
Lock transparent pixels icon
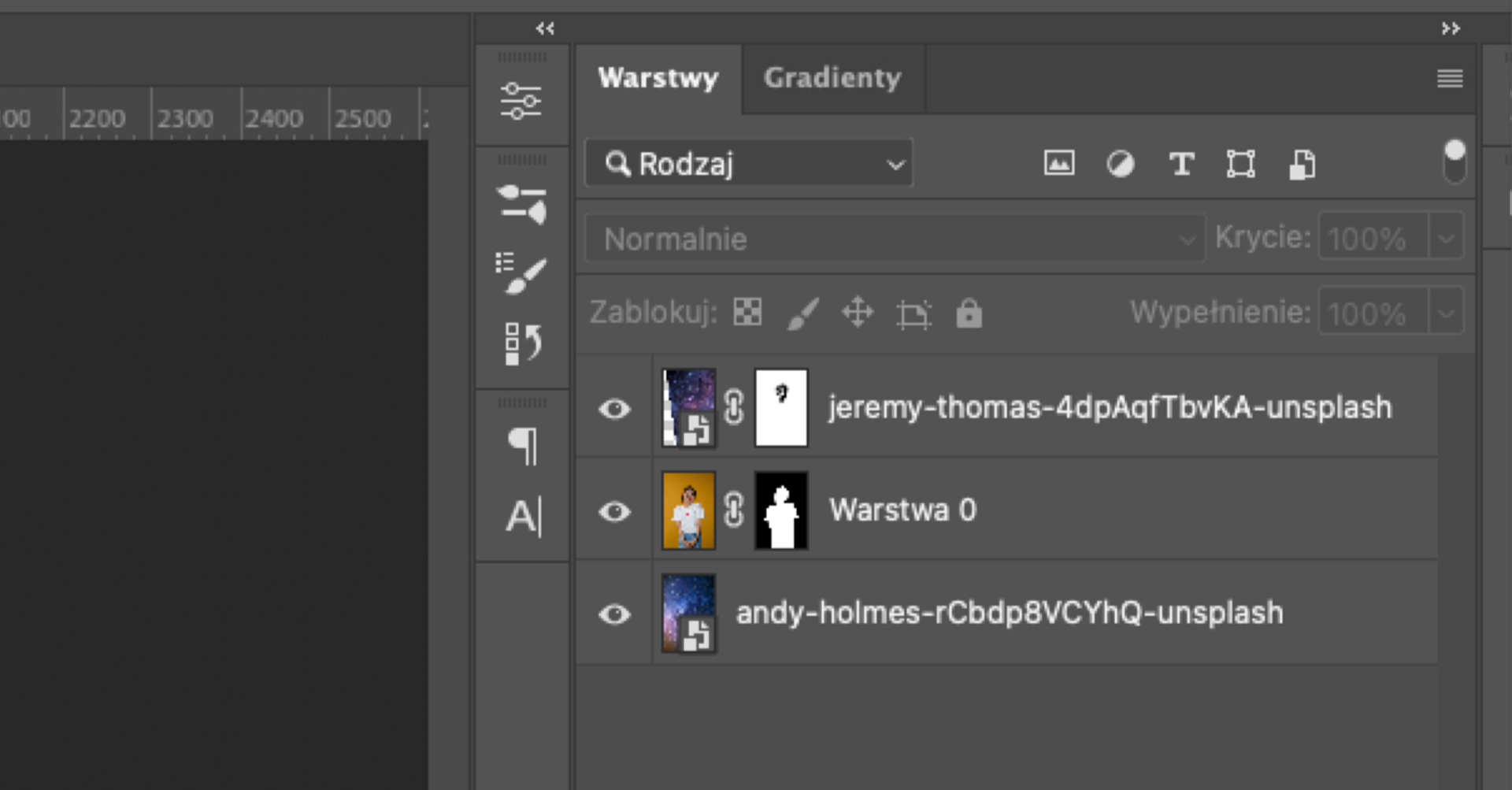[747, 313]
